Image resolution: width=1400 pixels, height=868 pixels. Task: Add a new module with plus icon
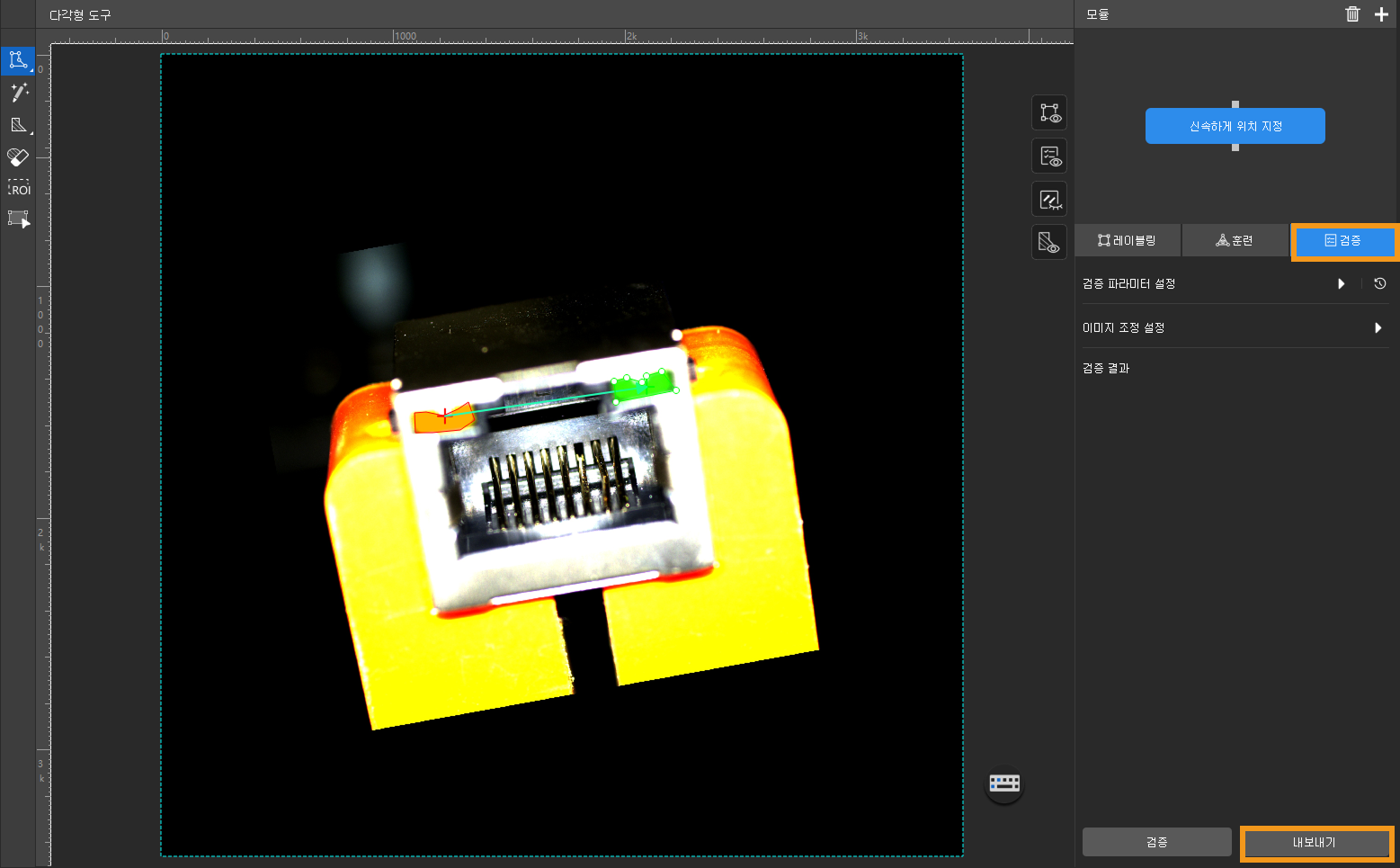(1381, 13)
